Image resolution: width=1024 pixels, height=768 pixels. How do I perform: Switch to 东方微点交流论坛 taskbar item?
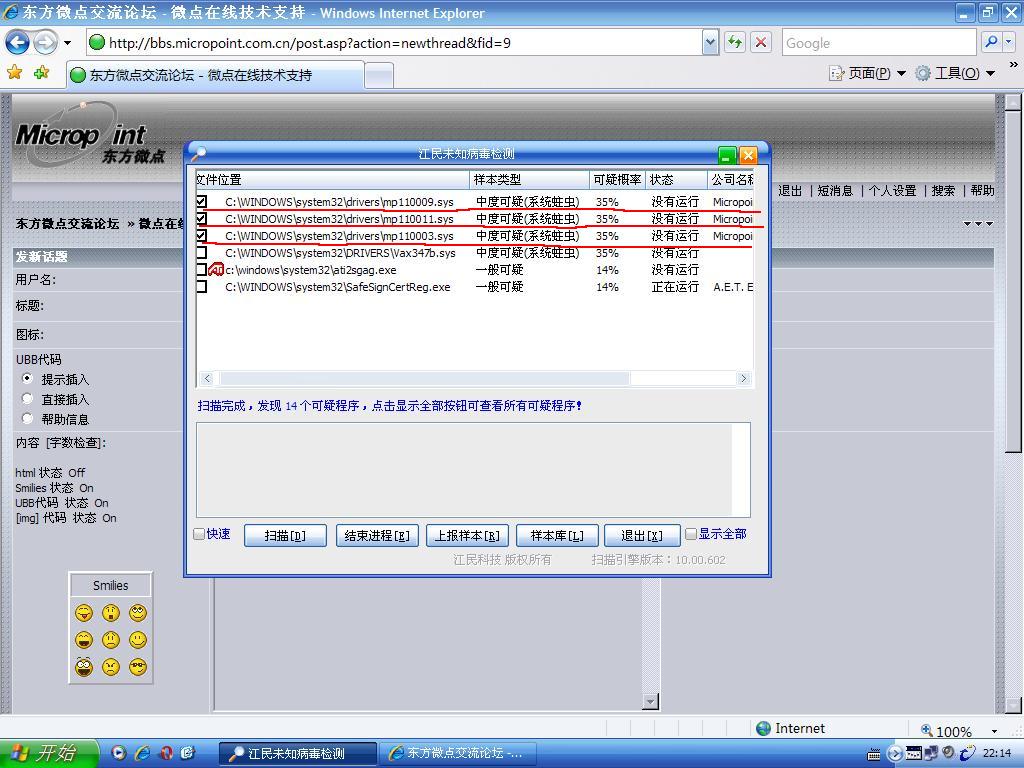click(458, 754)
